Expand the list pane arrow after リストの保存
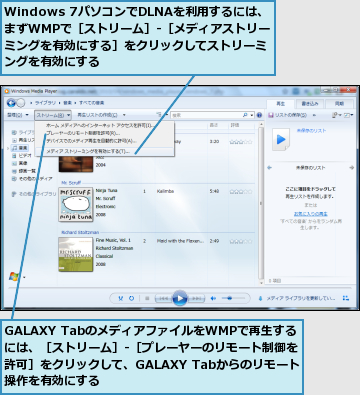 (314, 115)
